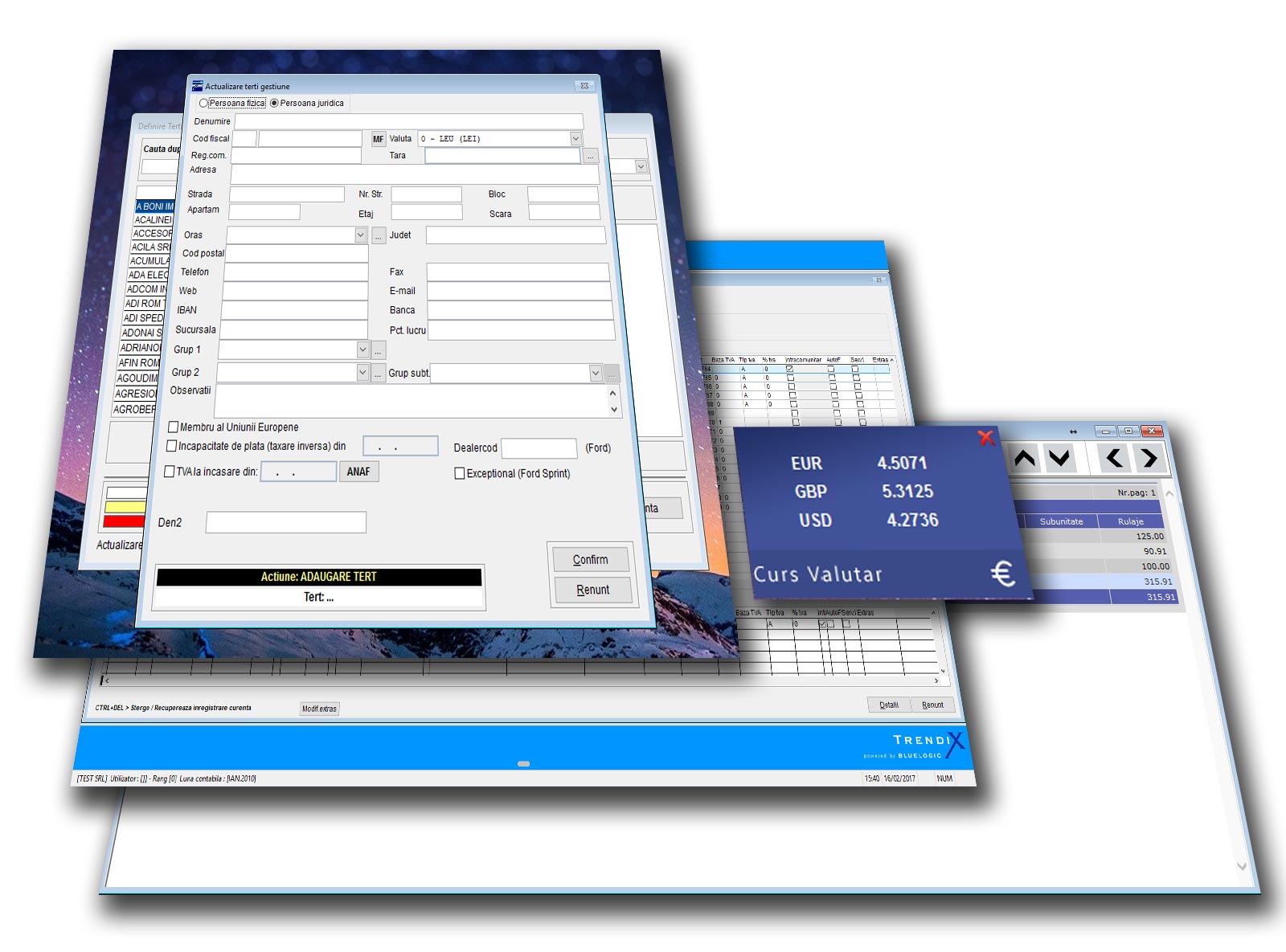Click the Baza TVA column header in upper grid
Image resolution: width=1286 pixels, height=952 pixels.
[723, 360]
